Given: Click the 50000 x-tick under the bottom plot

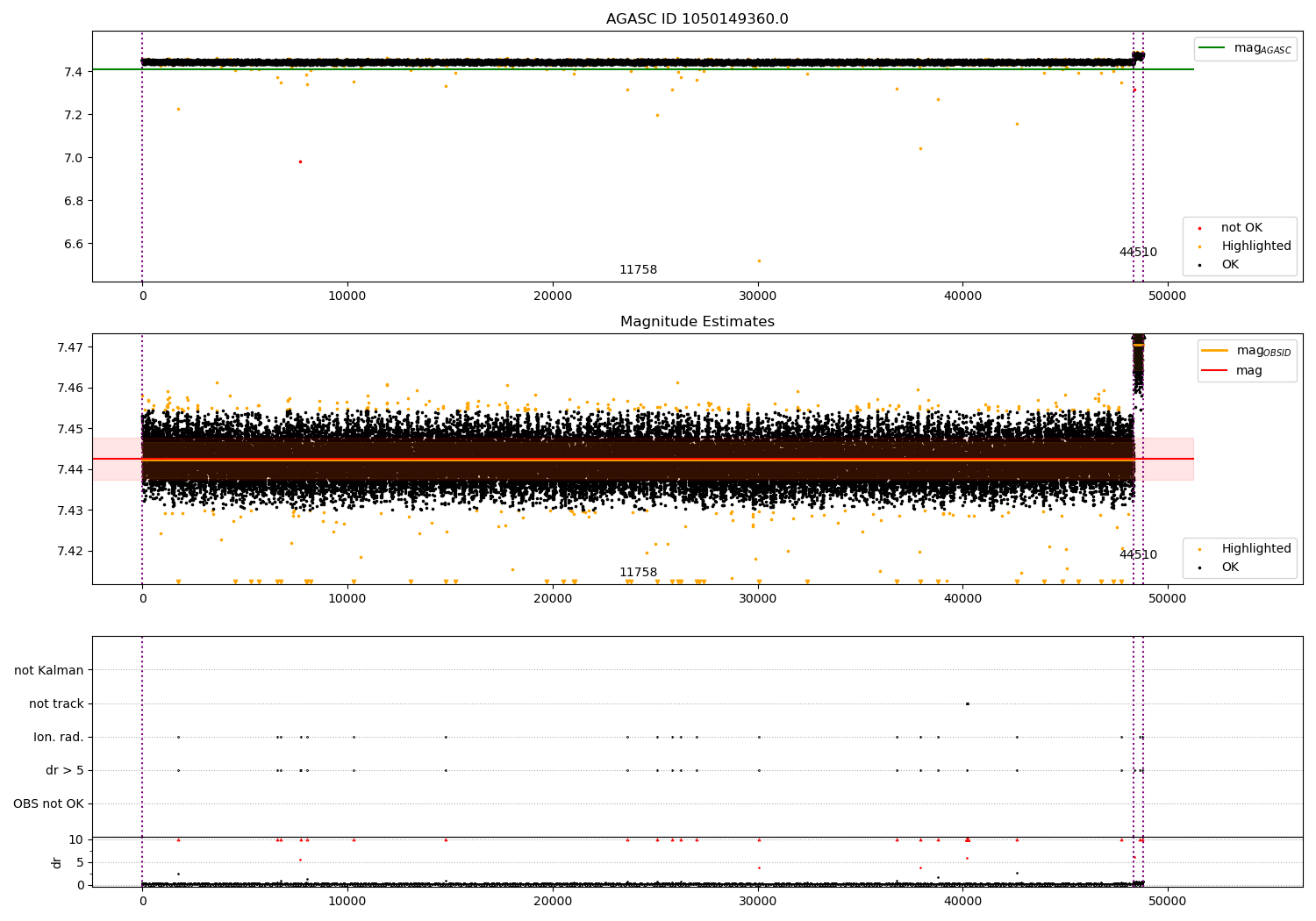Looking at the screenshot, I should pos(1168,901).
